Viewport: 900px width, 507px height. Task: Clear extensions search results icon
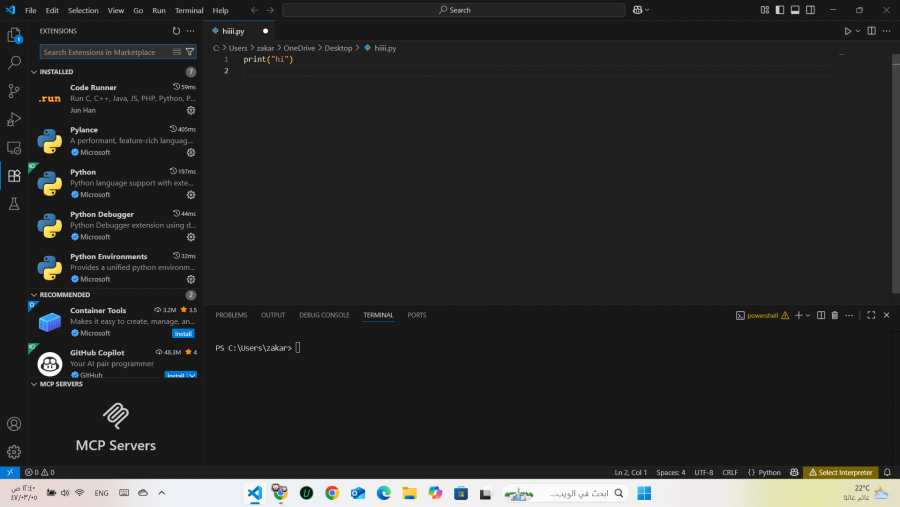tap(177, 52)
